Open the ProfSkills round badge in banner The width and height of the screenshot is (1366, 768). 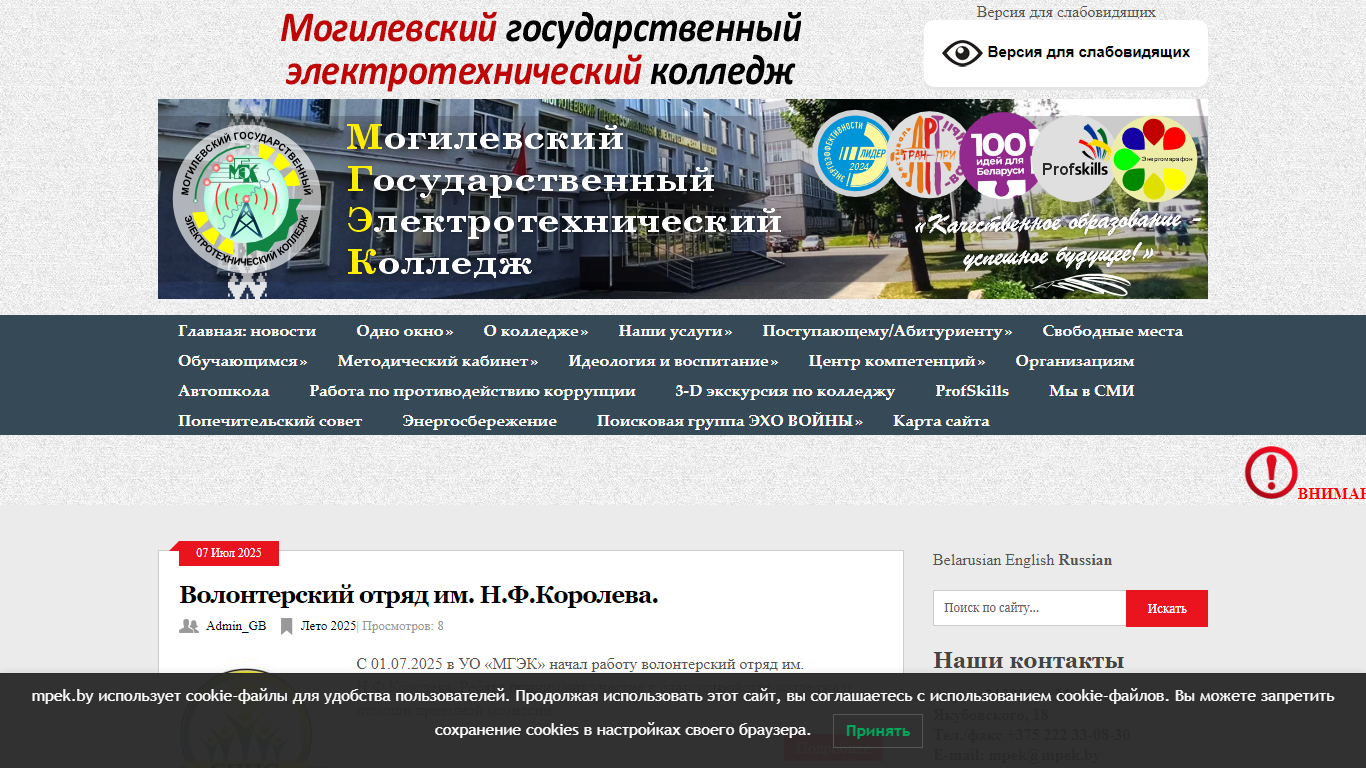[1075, 159]
